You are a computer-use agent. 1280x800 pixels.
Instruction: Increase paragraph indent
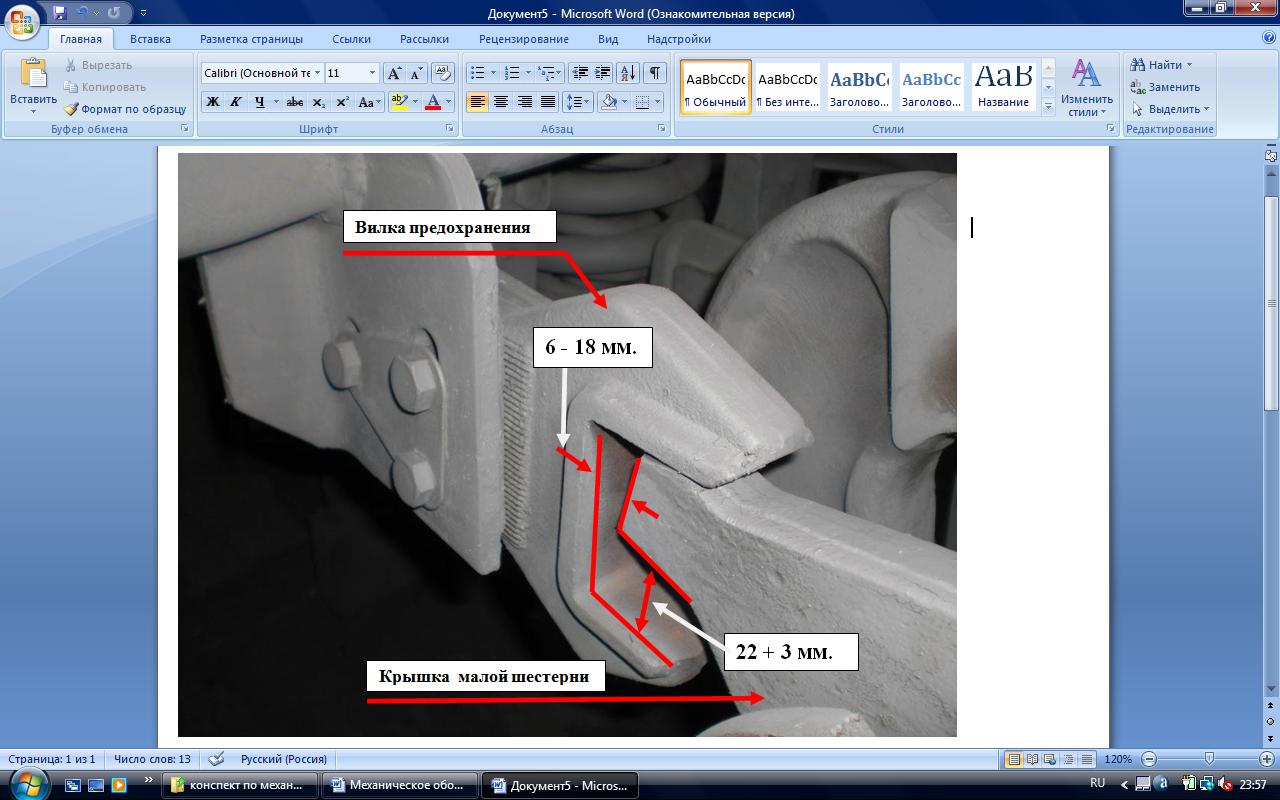[x=602, y=73]
